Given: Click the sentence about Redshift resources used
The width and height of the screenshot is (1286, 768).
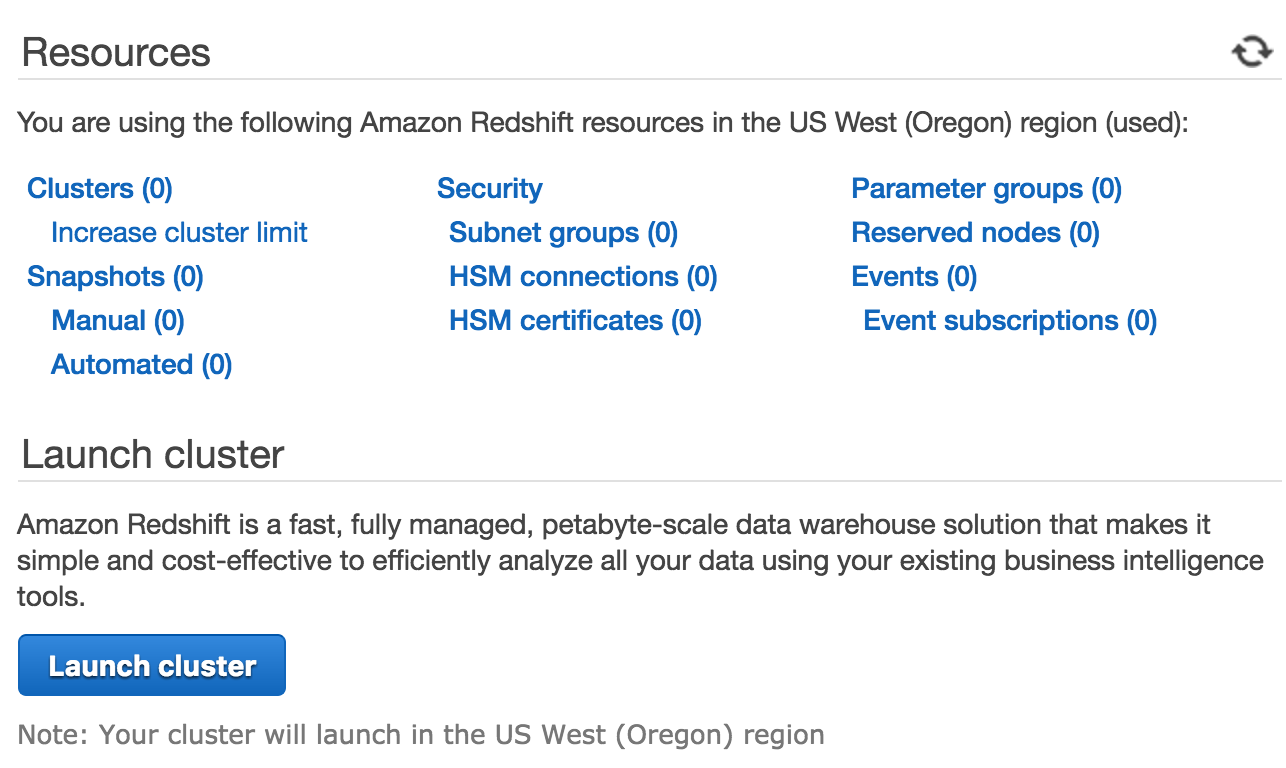Looking at the screenshot, I should 603,124.
